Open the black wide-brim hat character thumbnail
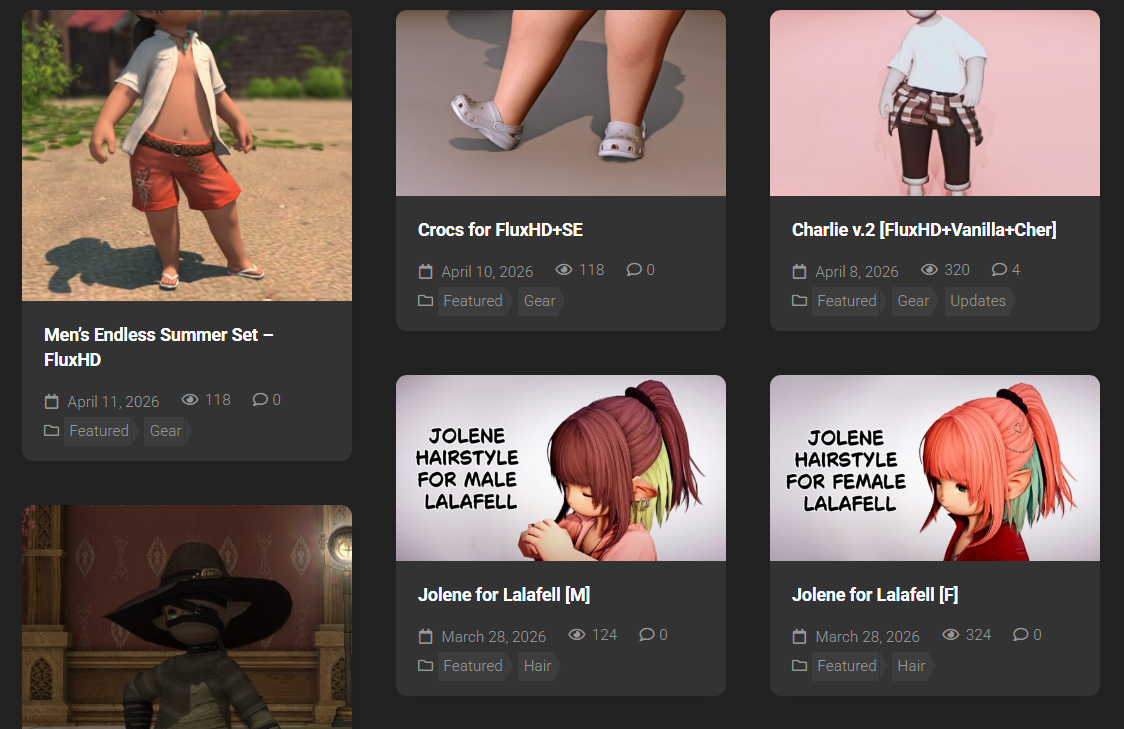The image size is (1124, 729). tap(186, 617)
